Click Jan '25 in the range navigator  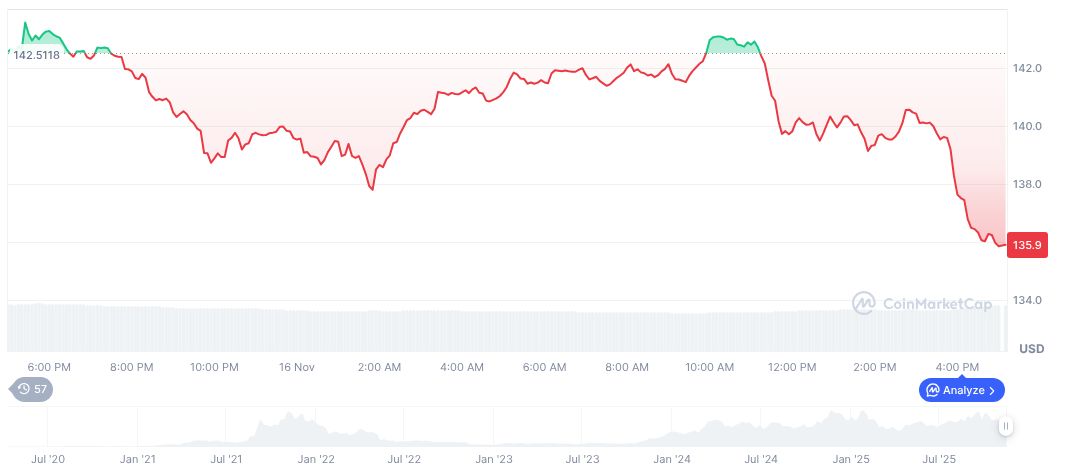pos(851,459)
